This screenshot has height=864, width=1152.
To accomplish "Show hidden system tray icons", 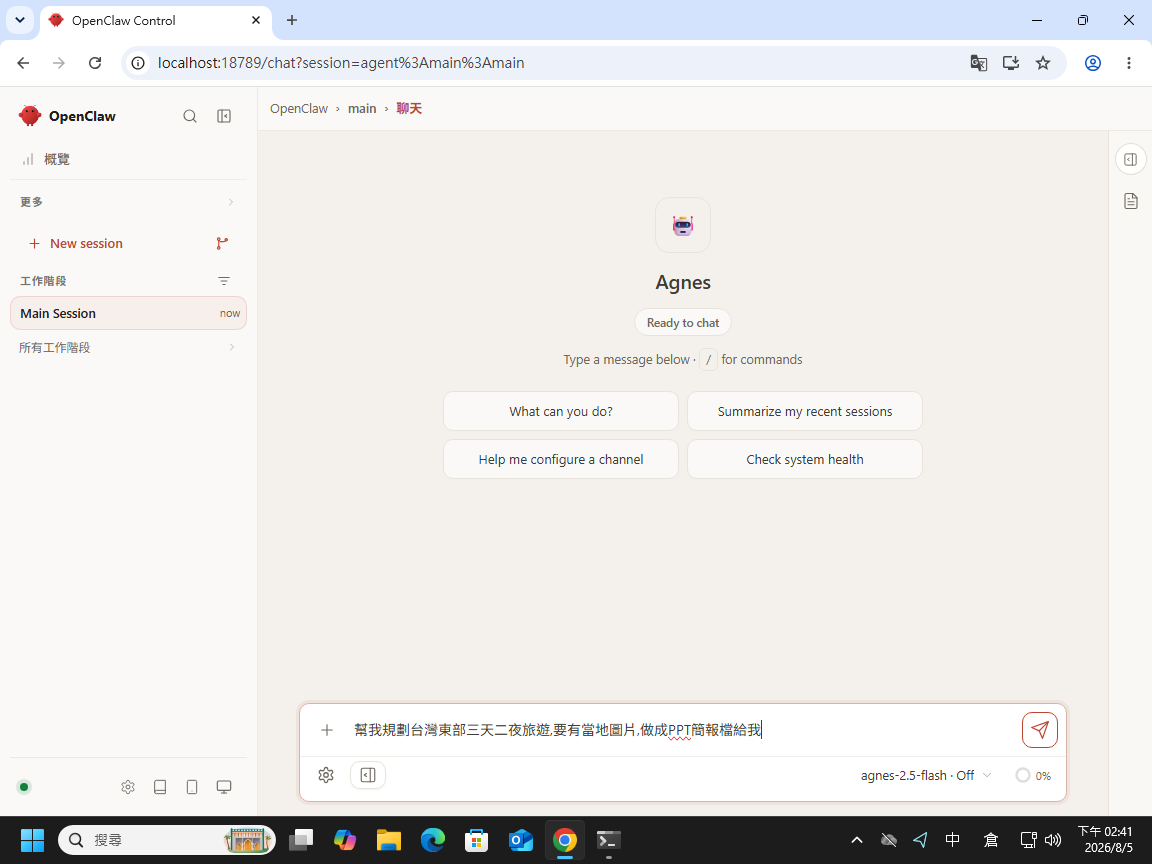I will [857, 840].
